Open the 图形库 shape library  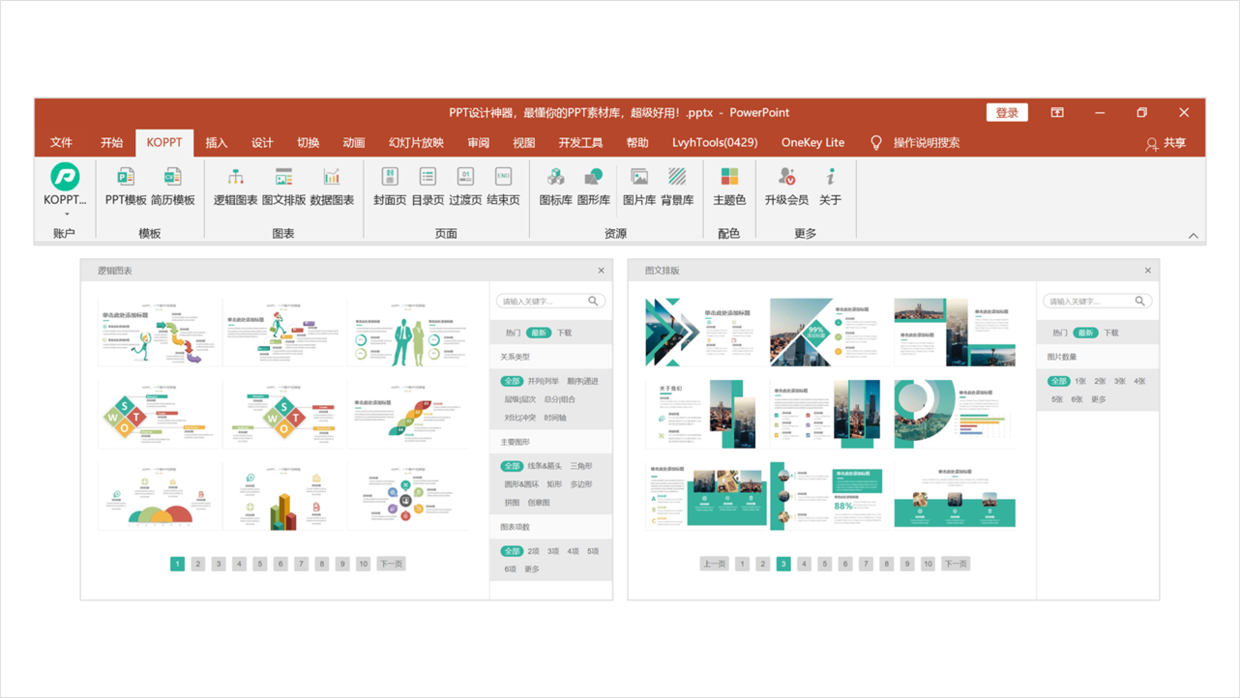[x=594, y=187]
